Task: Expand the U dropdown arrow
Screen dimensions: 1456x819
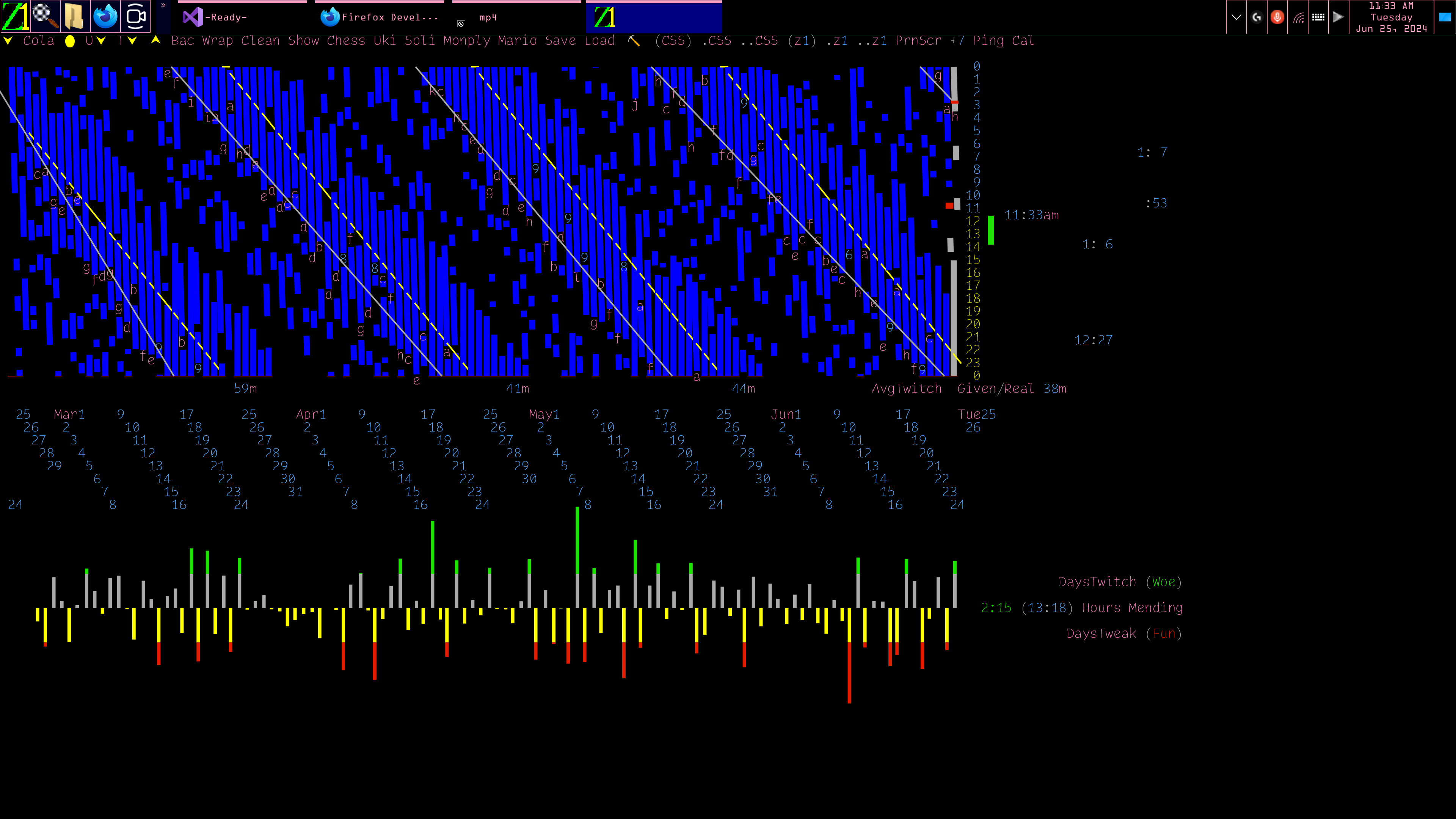Action: pyautogui.click(x=100, y=41)
